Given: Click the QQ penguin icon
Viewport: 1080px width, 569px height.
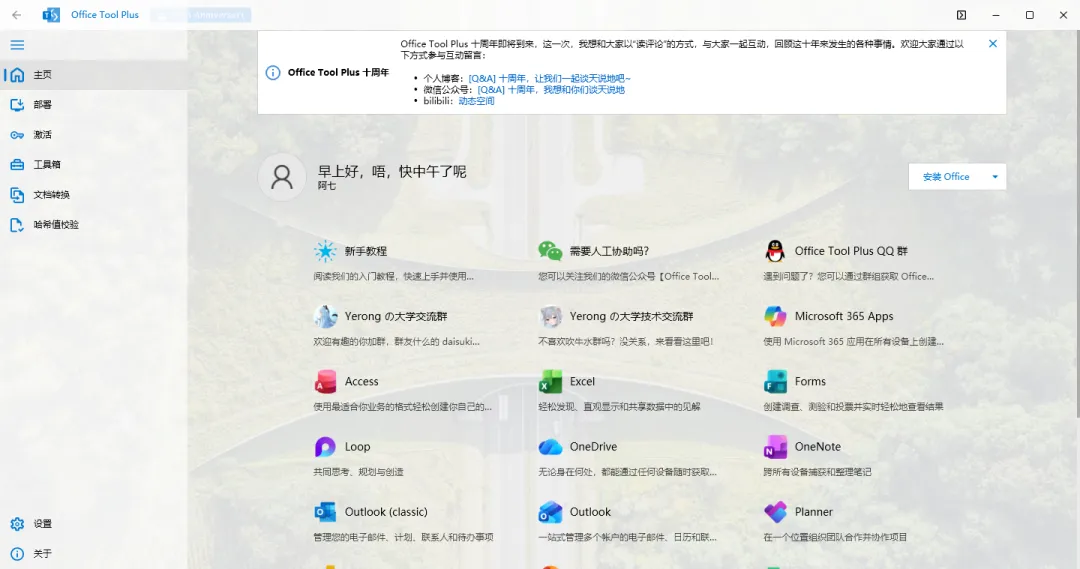Looking at the screenshot, I should (775, 251).
